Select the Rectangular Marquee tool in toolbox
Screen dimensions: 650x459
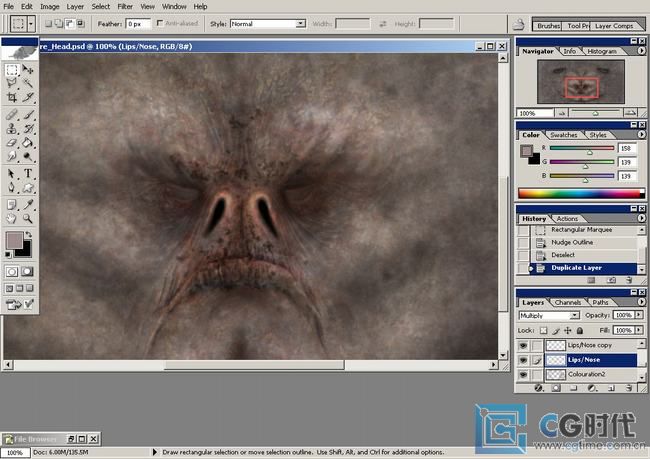pos(12,70)
